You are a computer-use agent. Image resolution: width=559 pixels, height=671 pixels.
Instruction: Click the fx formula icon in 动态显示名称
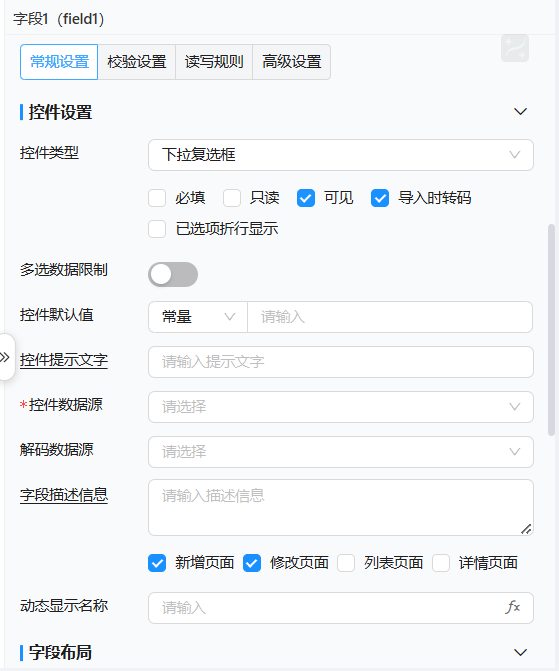pyautogui.click(x=513, y=607)
